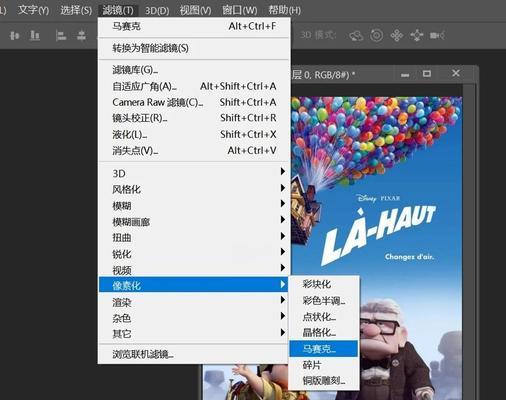Open the 视图(V) menu
This screenshot has width=506, height=400.
pos(195,10)
